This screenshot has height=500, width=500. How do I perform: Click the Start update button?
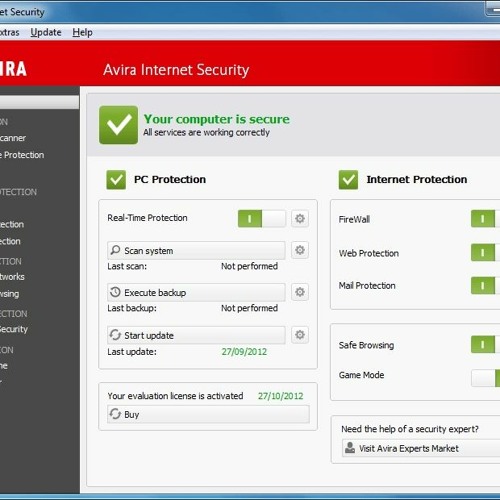click(x=196, y=335)
